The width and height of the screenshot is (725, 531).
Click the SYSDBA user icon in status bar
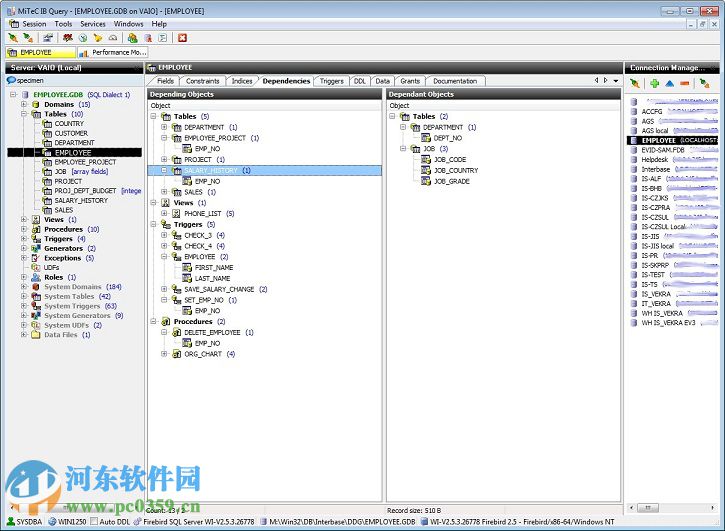tap(11, 521)
